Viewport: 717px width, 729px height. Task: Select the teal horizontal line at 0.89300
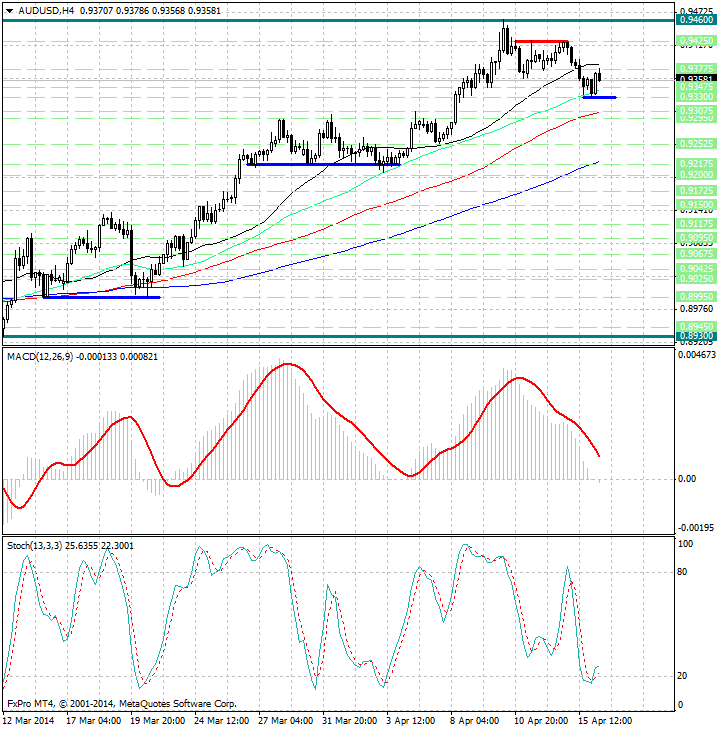339,337
